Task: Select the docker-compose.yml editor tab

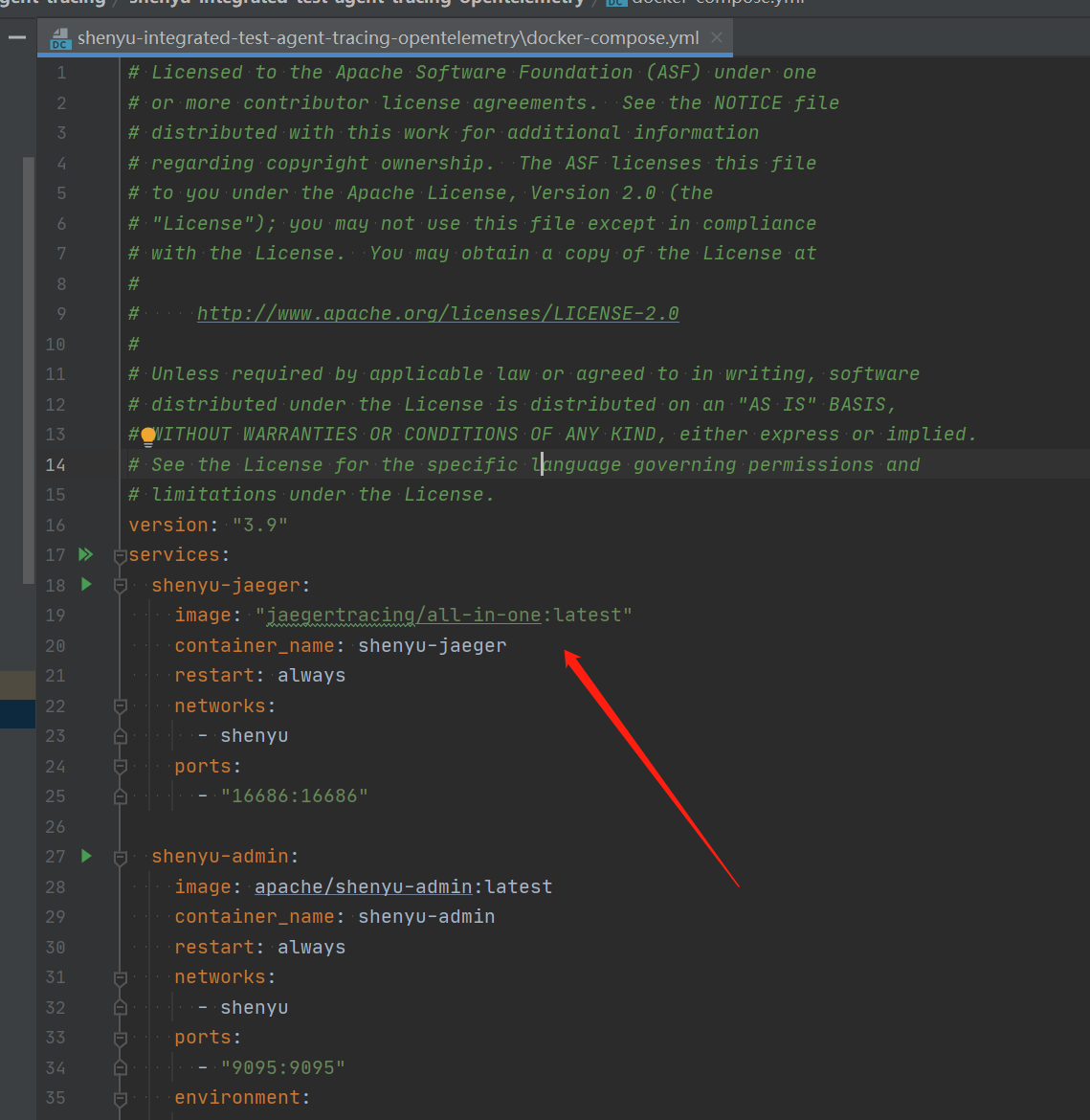Action: click(x=386, y=38)
